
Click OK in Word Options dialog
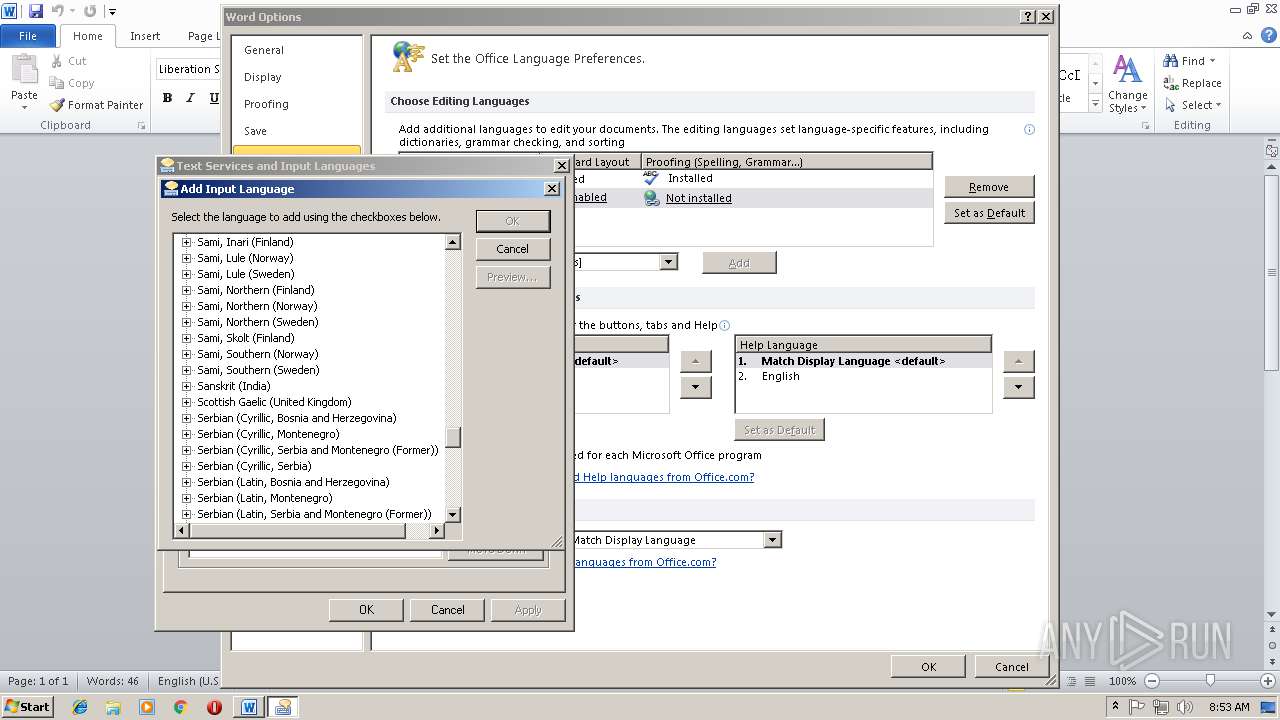[928, 667]
